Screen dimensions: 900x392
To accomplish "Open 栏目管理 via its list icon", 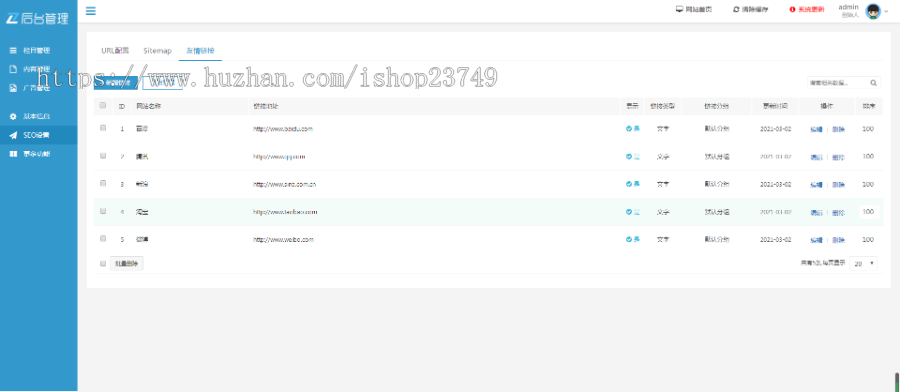I will 13,51.
